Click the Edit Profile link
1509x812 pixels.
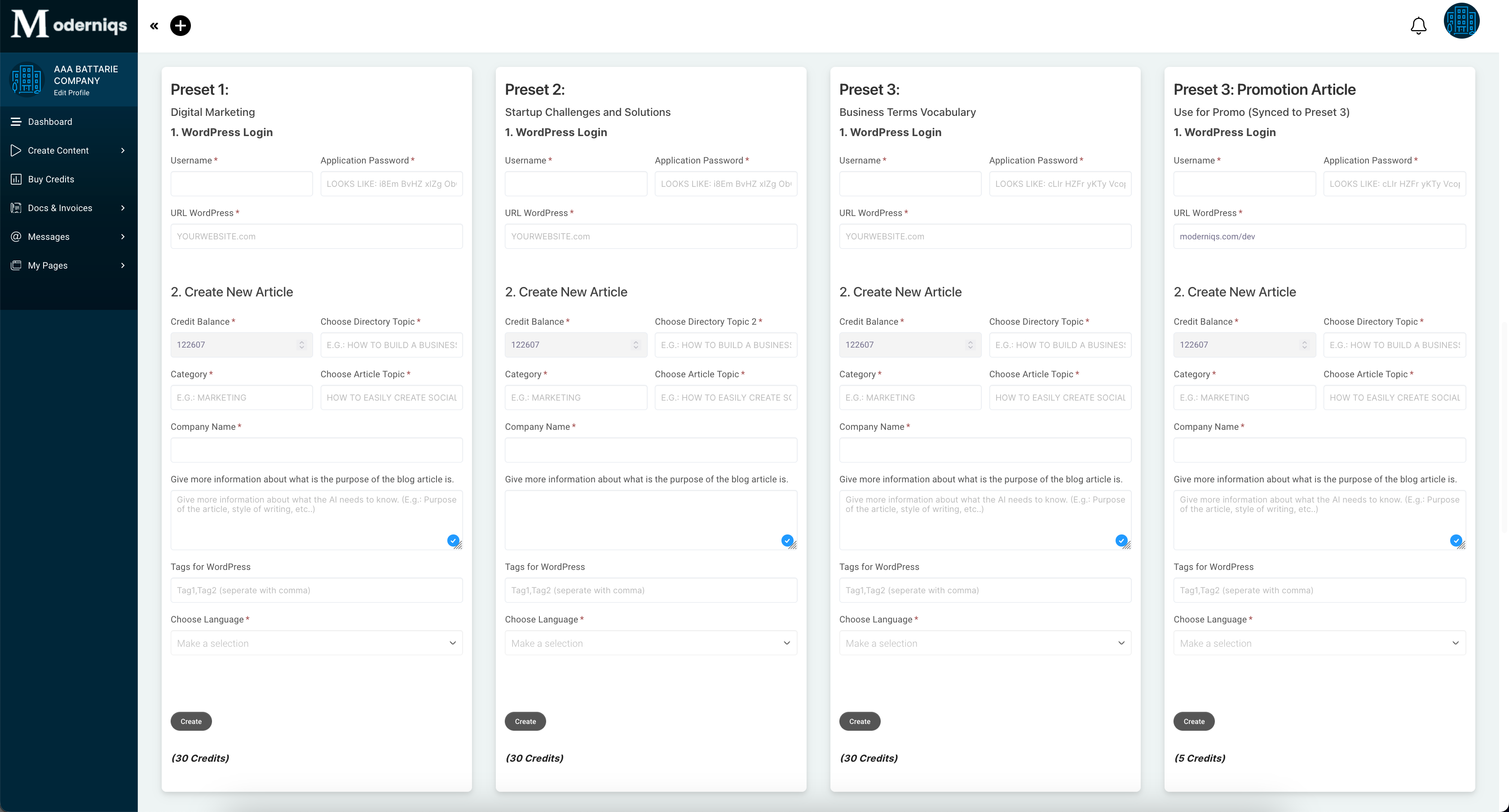71,93
